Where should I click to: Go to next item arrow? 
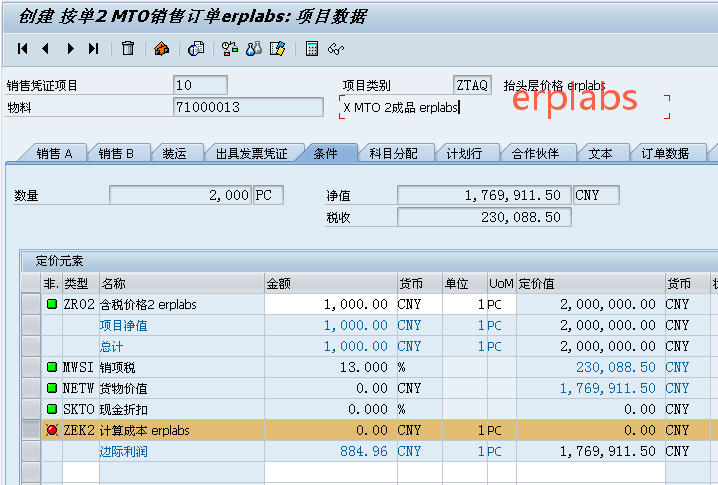70,49
